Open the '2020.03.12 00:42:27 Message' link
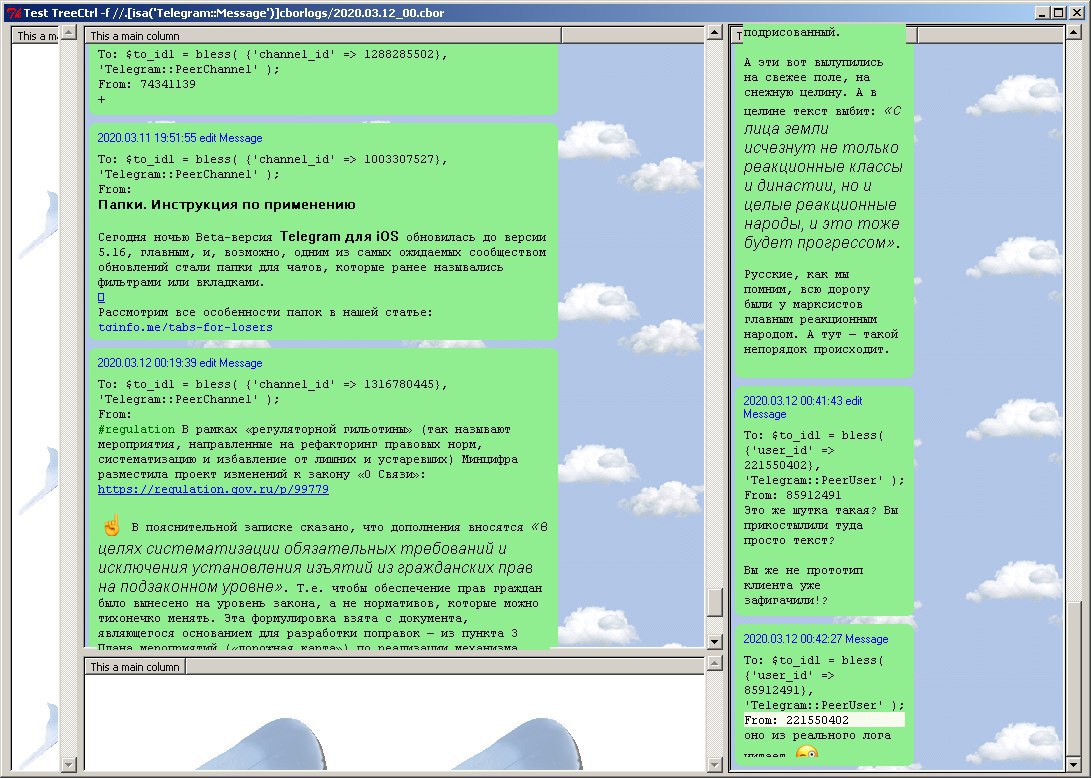Screen dimensions: 1091x778 click(815, 639)
